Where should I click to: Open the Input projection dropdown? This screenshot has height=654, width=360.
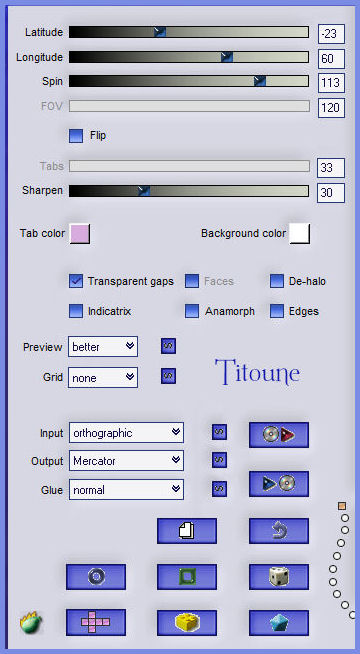point(126,433)
